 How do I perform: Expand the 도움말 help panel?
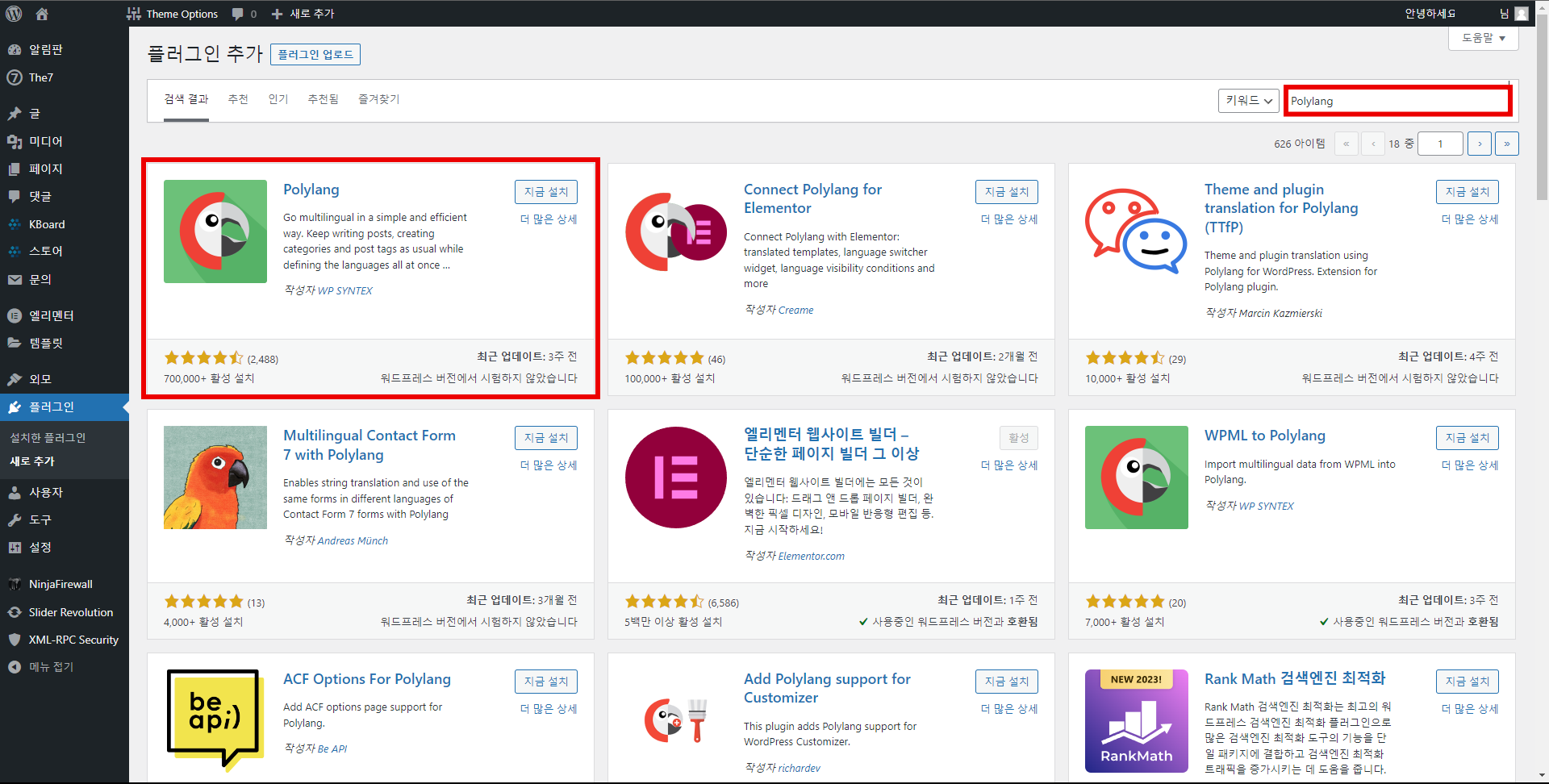(x=1484, y=38)
